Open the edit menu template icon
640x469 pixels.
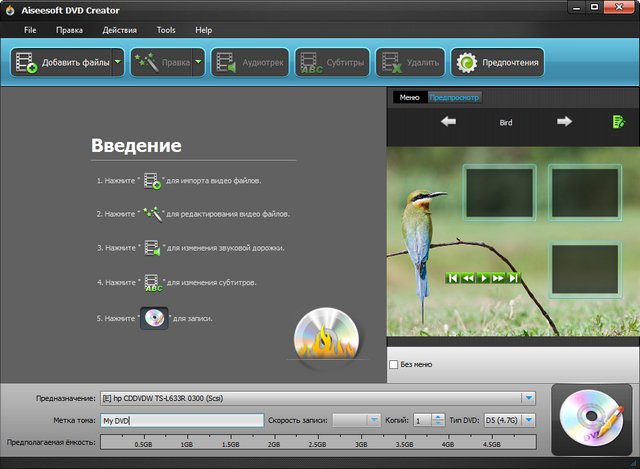tap(619, 122)
